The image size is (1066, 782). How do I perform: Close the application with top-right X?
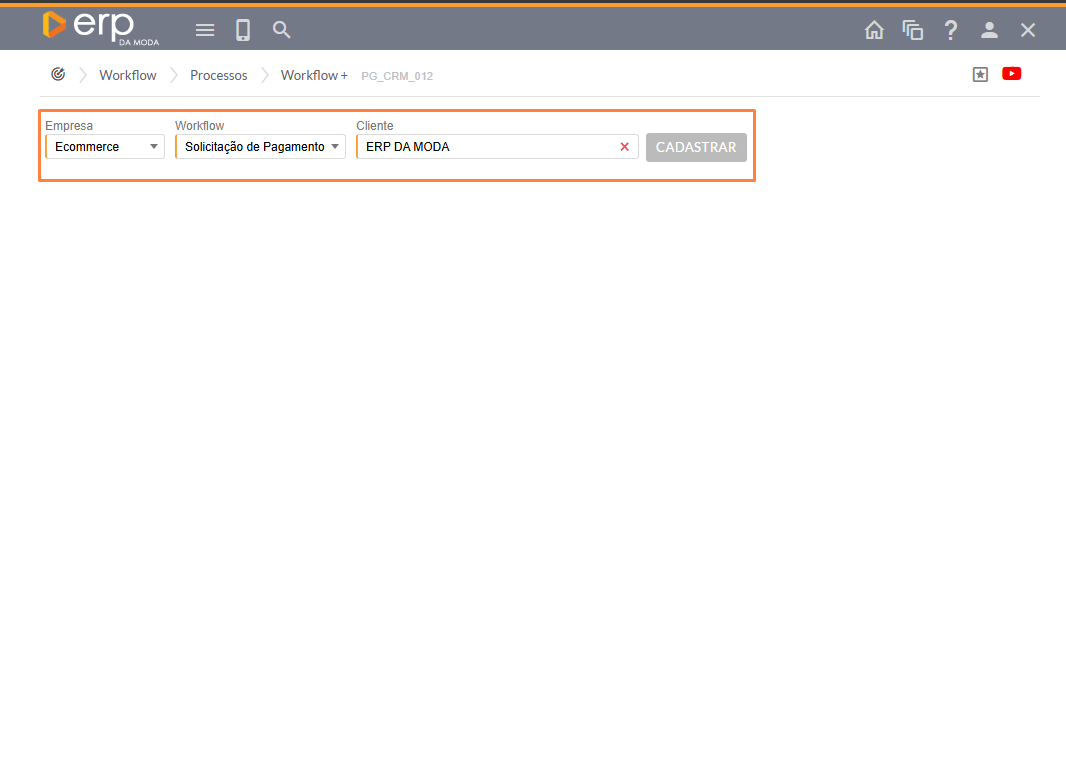pos(1028,30)
